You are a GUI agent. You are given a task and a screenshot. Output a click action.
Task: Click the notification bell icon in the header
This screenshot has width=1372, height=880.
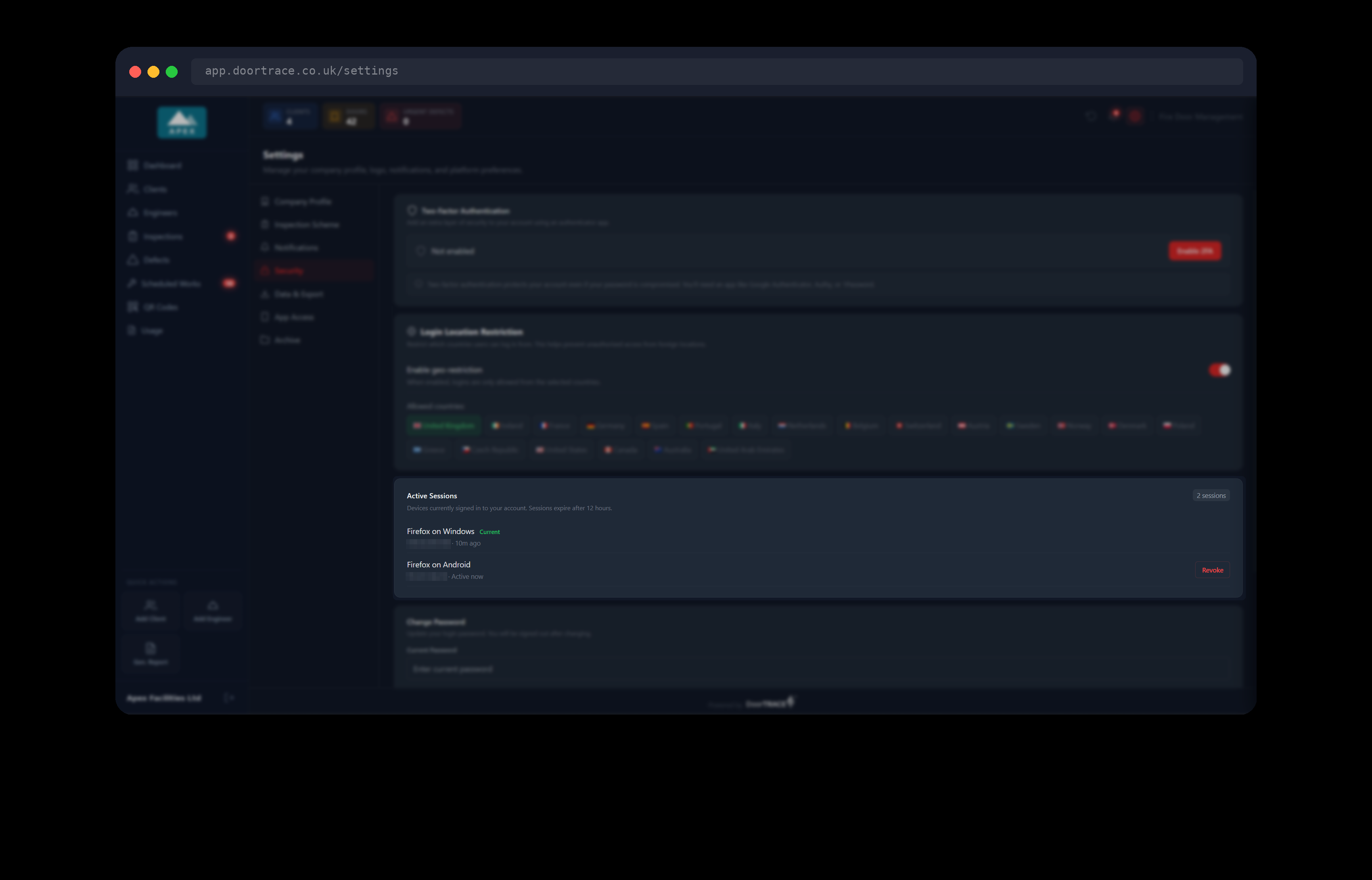point(1113,116)
